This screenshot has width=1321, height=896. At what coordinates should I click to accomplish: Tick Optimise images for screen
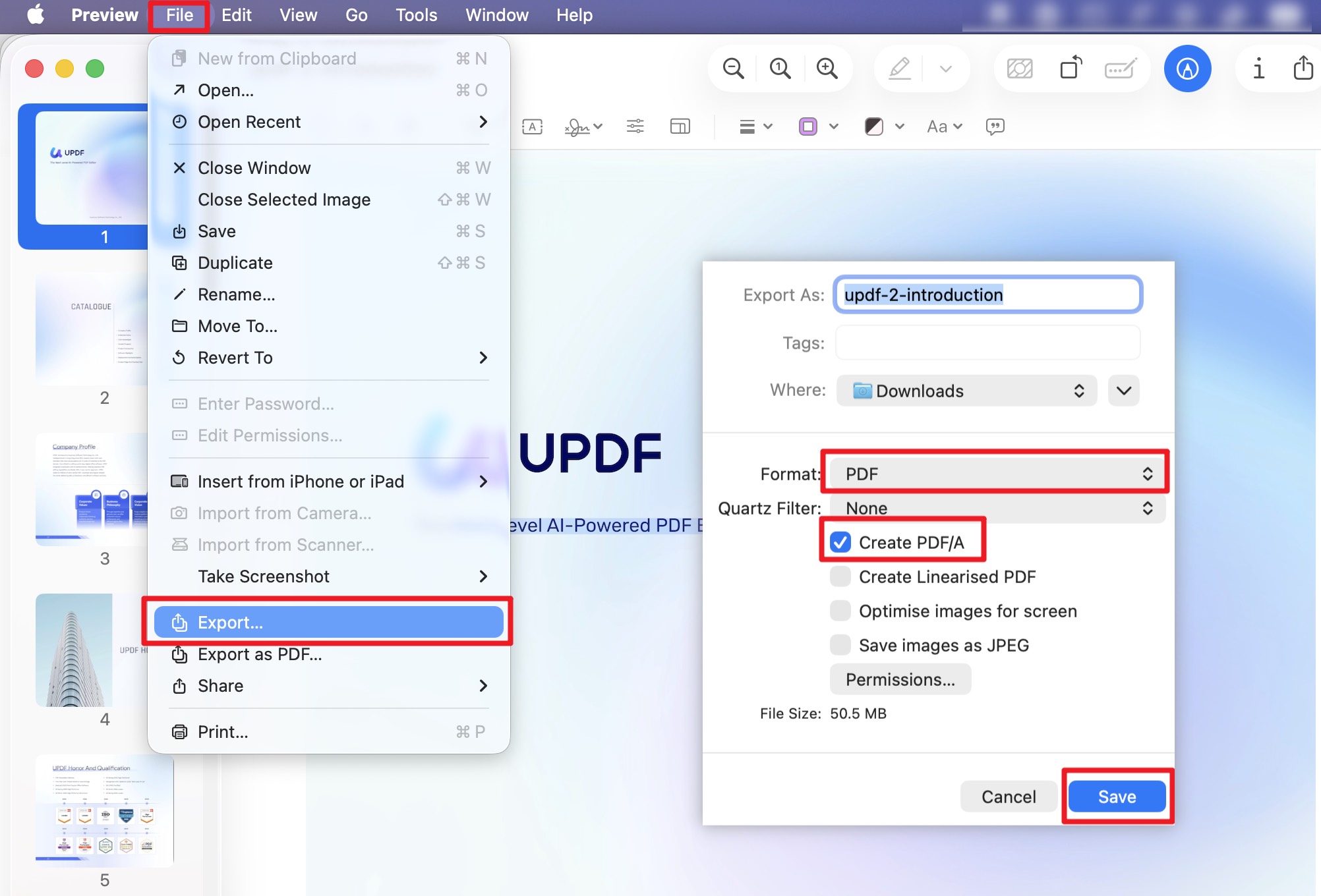point(840,611)
